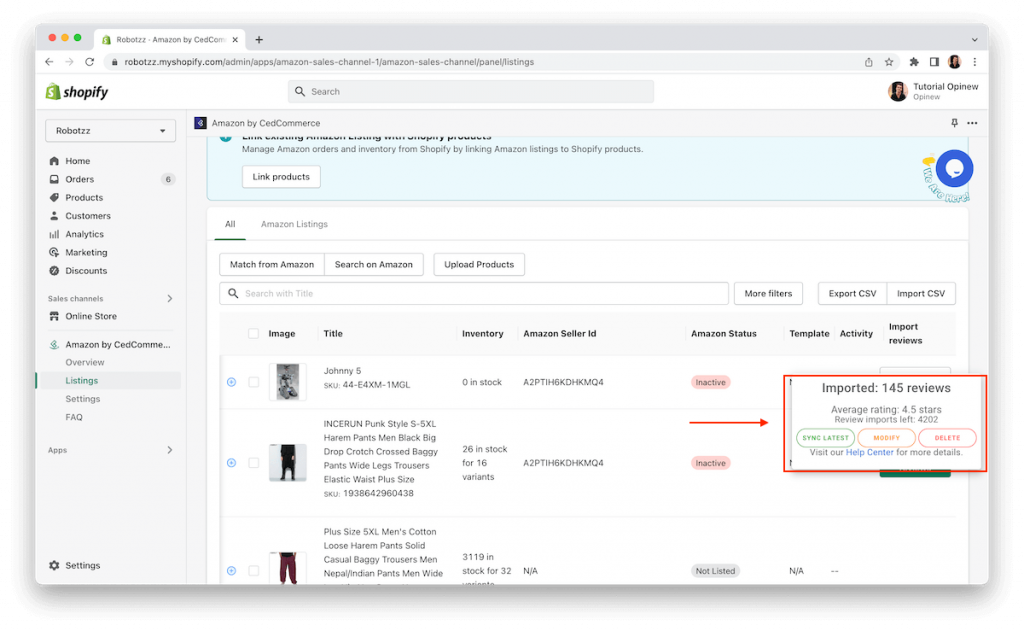The height and width of the screenshot is (631, 1024).
Task: Click the Search with Title field
Action: [474, 294]
